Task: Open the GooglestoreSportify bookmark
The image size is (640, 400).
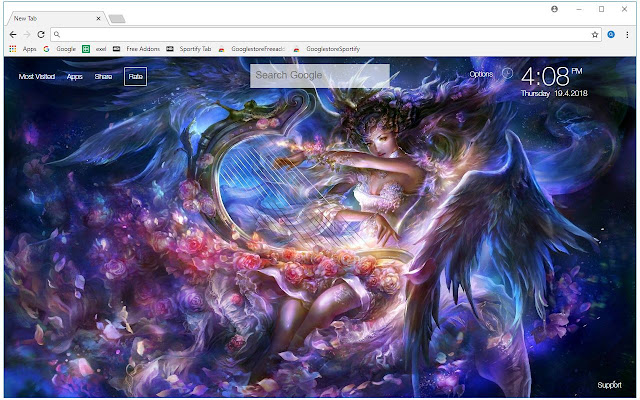Action: (327, 49)
